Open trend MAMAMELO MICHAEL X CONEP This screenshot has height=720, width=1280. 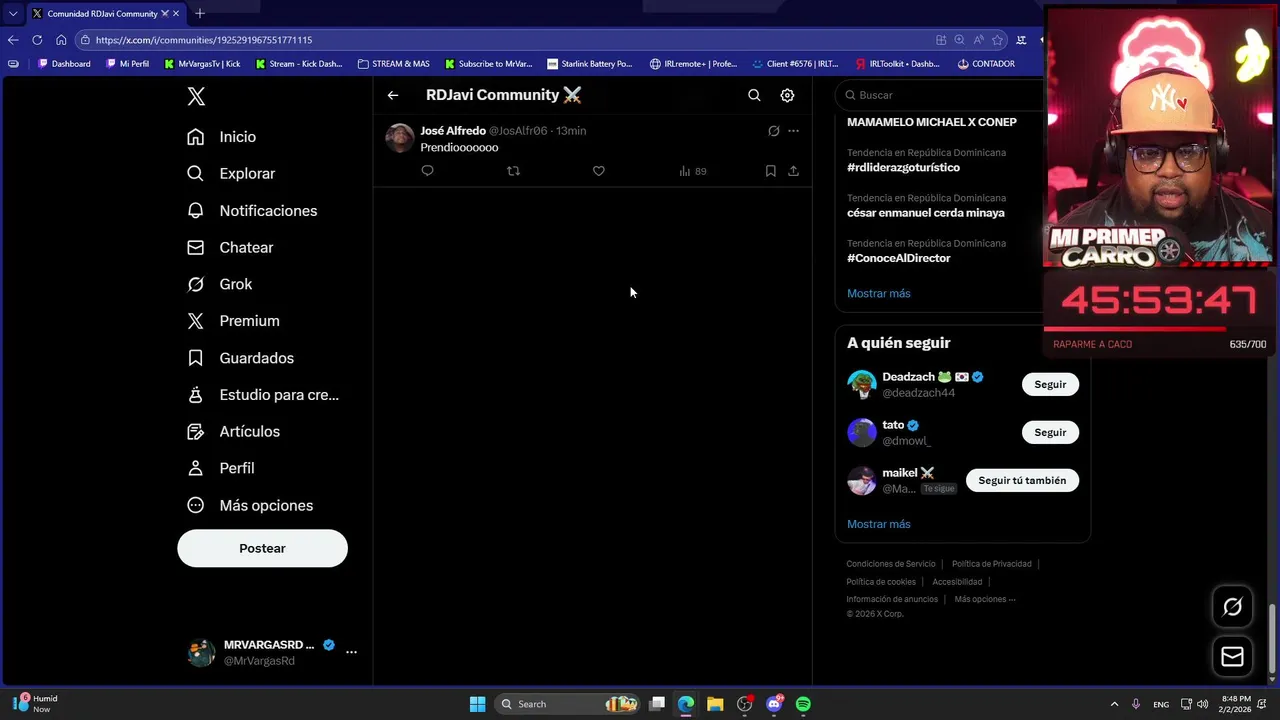[932, 122]
